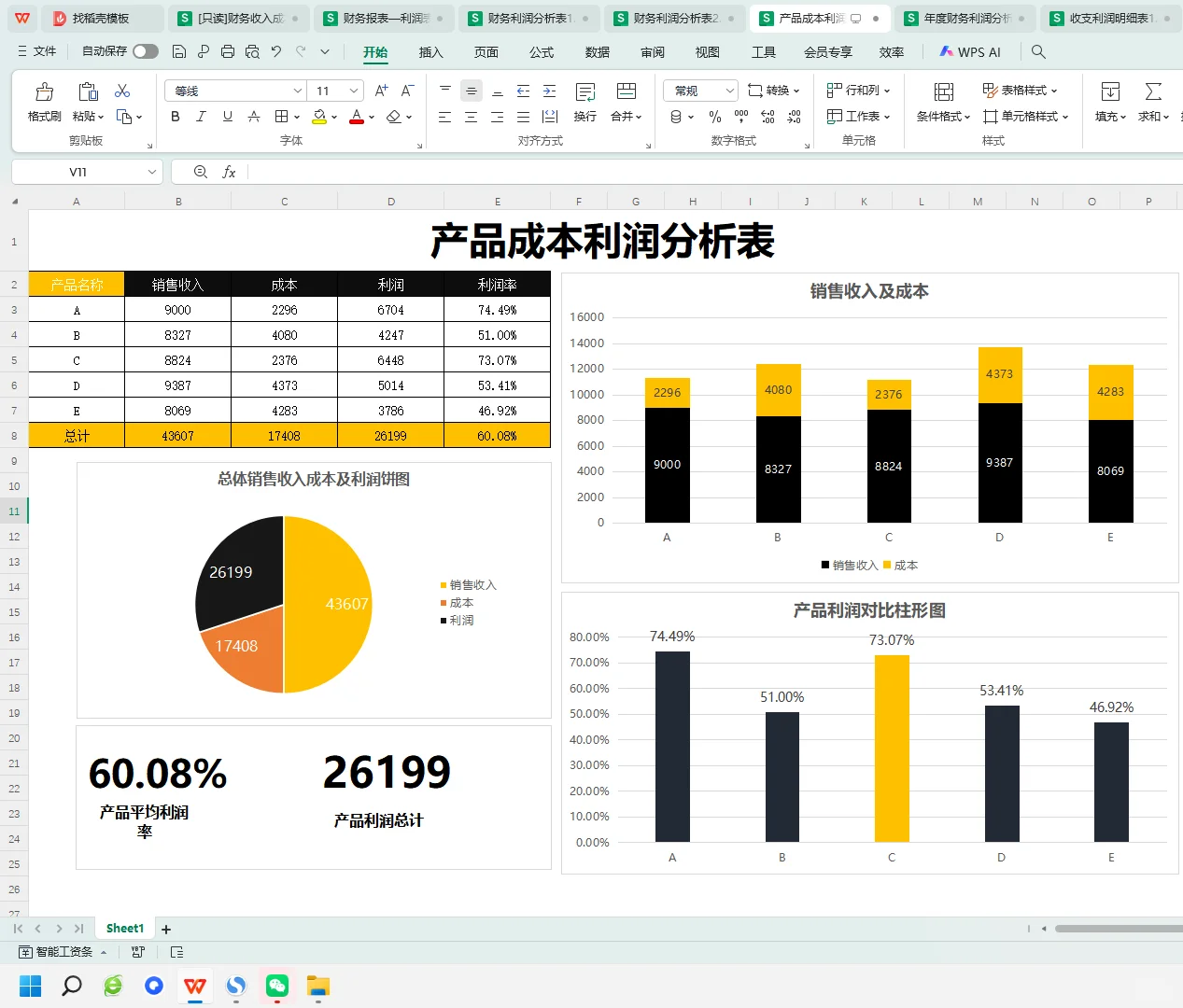This screenshot has width=1183, height=1008.
Task: Select the Sheet1 worksheet tab
Action: coord(125,929)
